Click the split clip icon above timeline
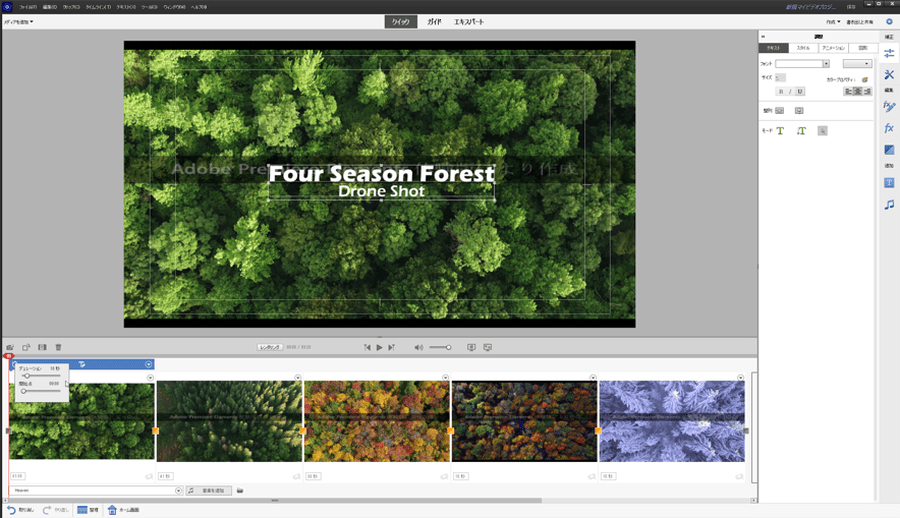This screenshot has height=518, width=900. point(42,347)
